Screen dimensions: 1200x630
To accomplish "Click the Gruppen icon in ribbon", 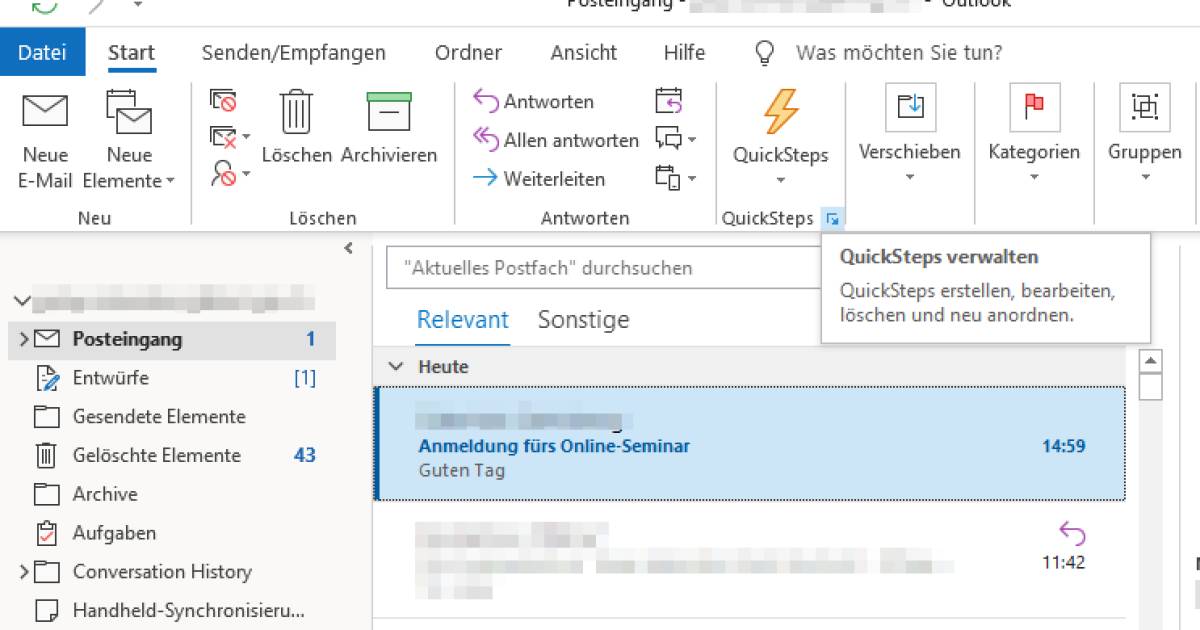I will [x=1144, y=107].
